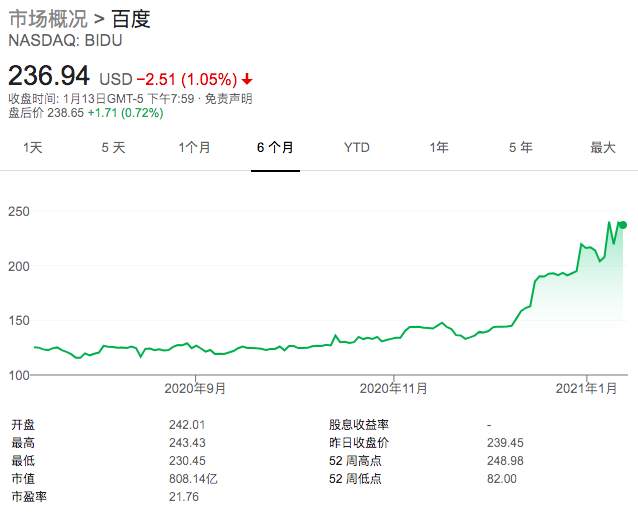Click the 最低 value 230.45

point(187,461)
